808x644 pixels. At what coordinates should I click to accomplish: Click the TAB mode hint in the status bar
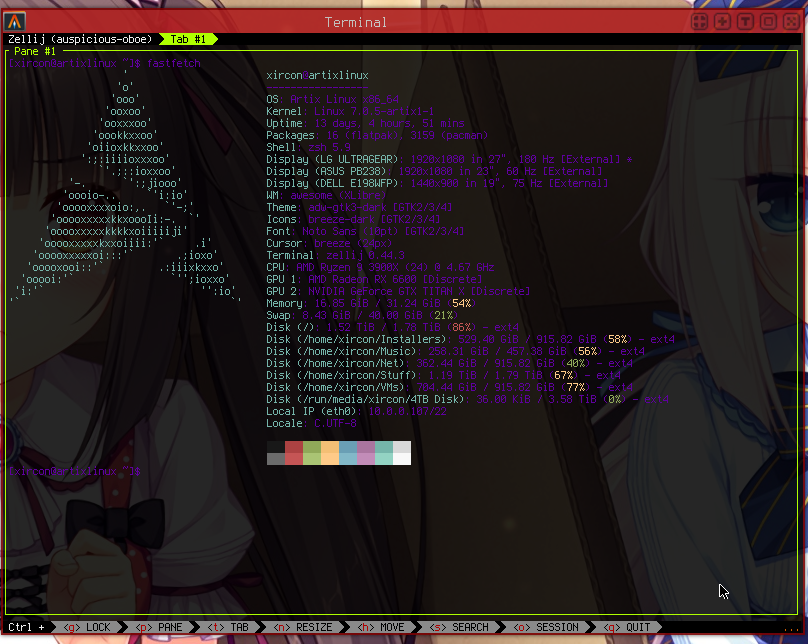point(228,627)
